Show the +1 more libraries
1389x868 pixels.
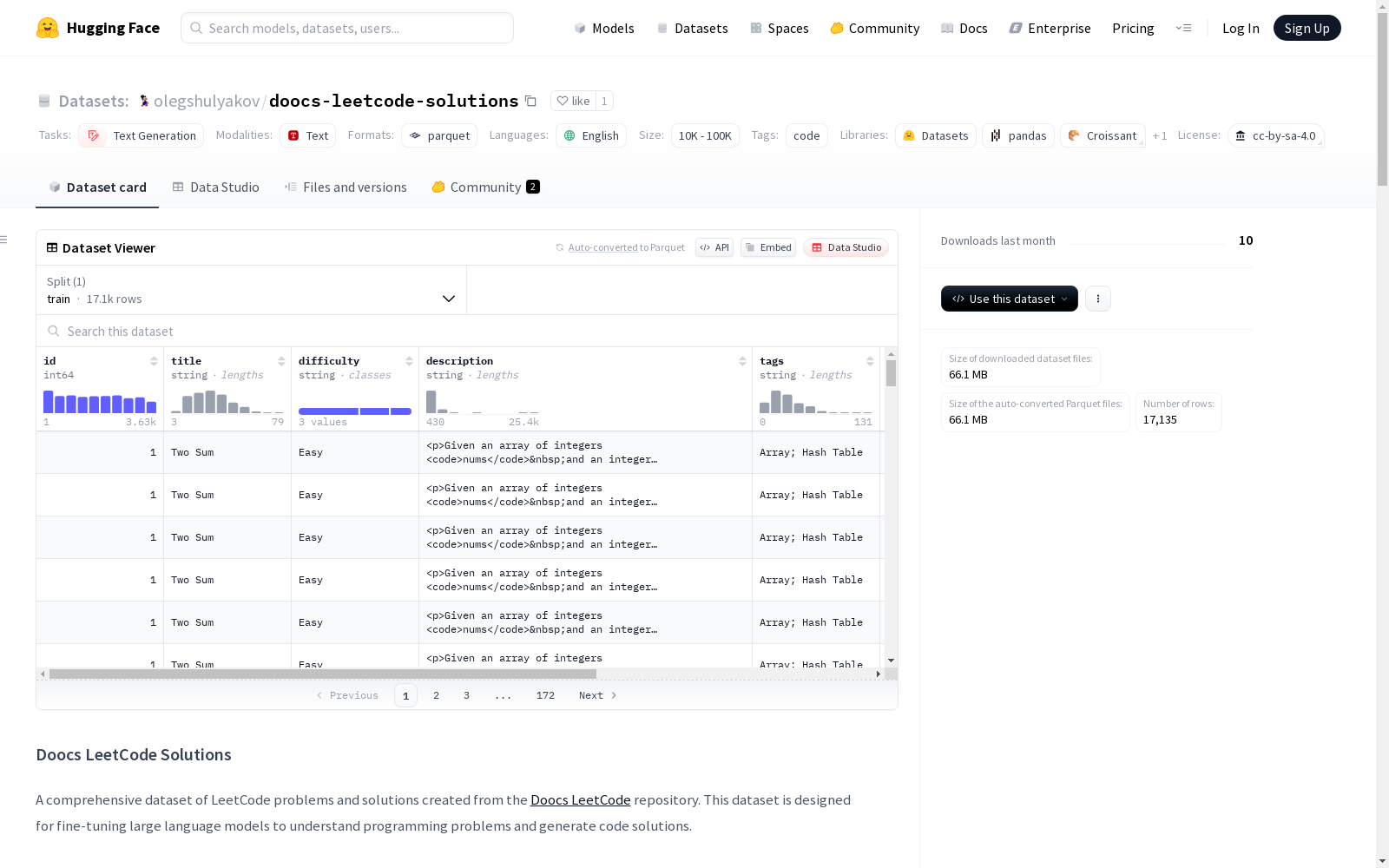pyautogui.click(x=1160, y=135)
